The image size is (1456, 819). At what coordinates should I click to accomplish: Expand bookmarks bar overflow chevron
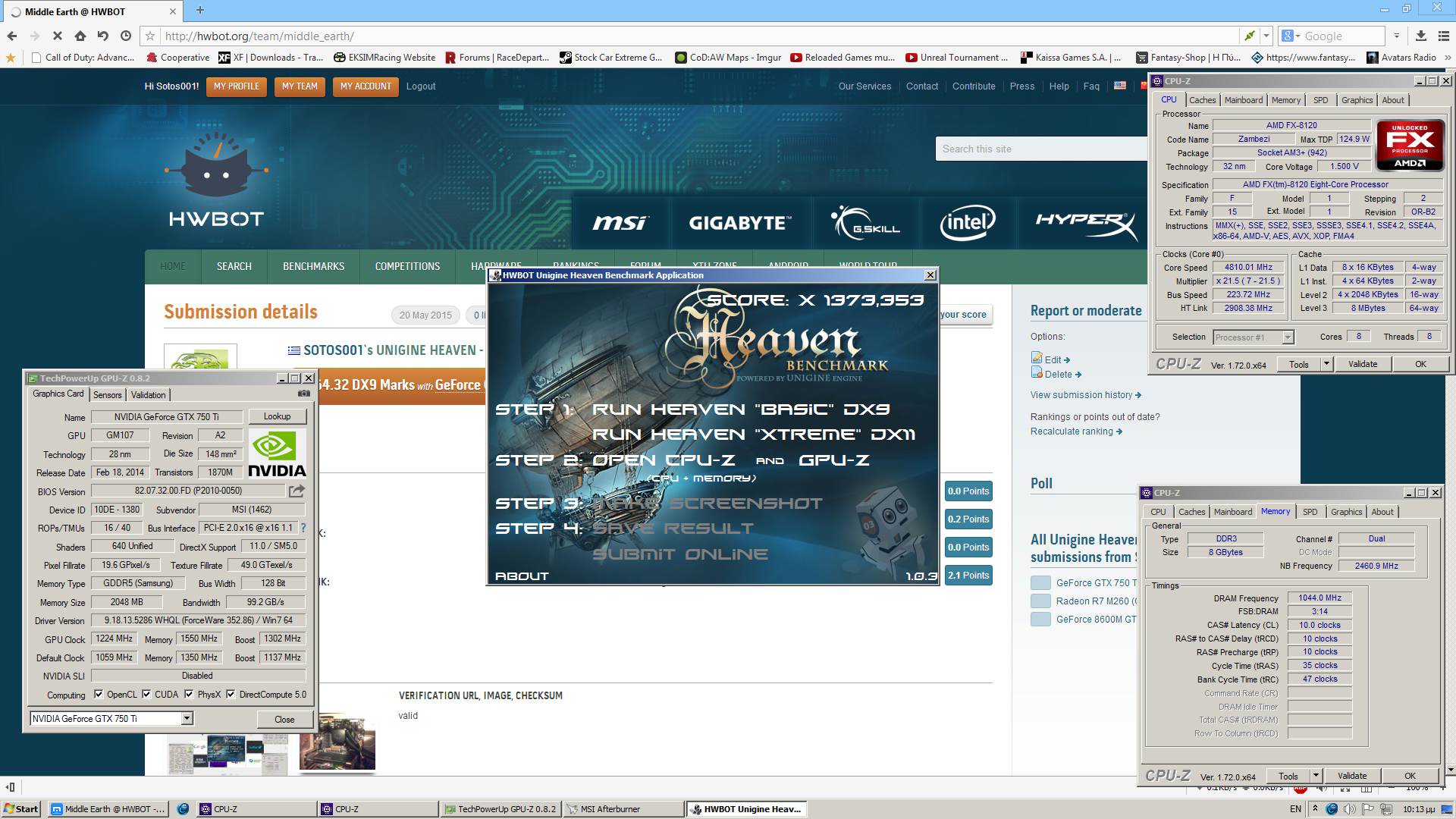click(x=1447, y=58)
